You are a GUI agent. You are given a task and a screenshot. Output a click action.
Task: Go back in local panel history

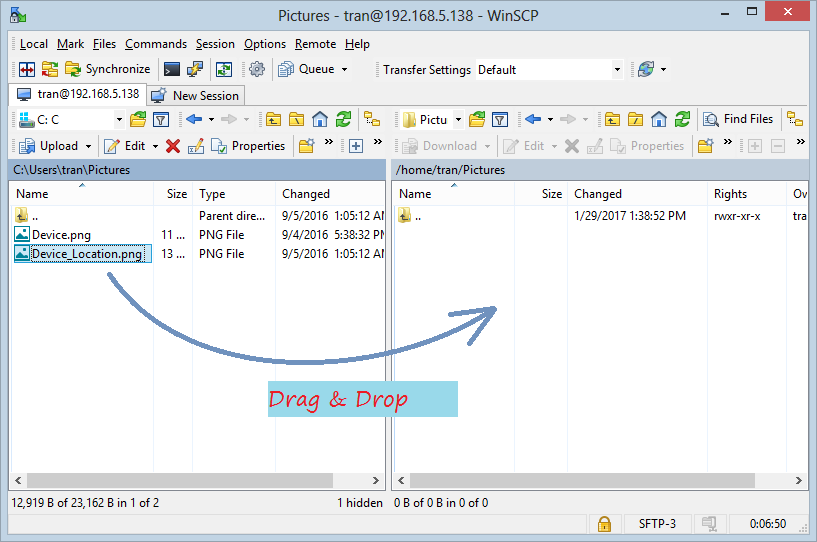(x=194, y=120)
